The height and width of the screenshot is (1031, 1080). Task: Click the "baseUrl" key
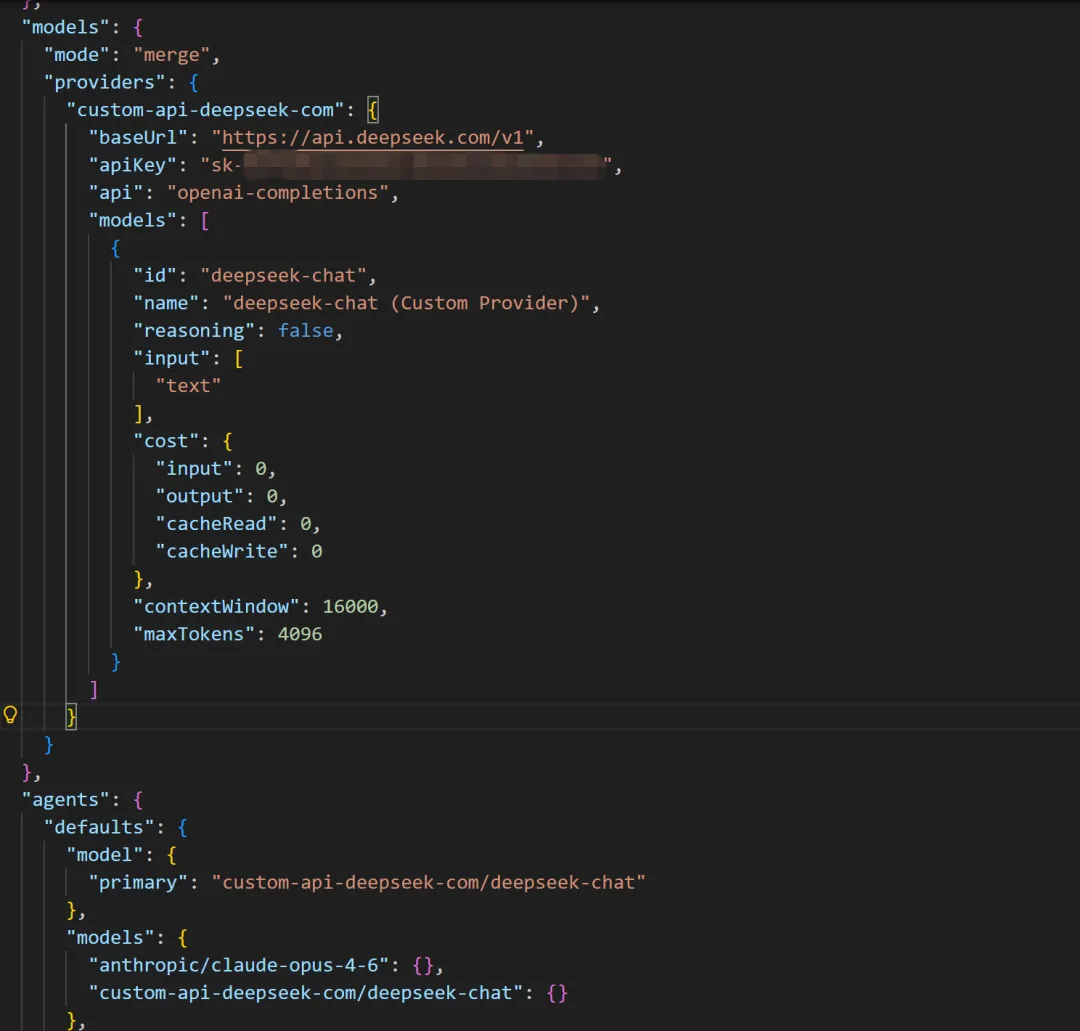(x=138, y=138)
